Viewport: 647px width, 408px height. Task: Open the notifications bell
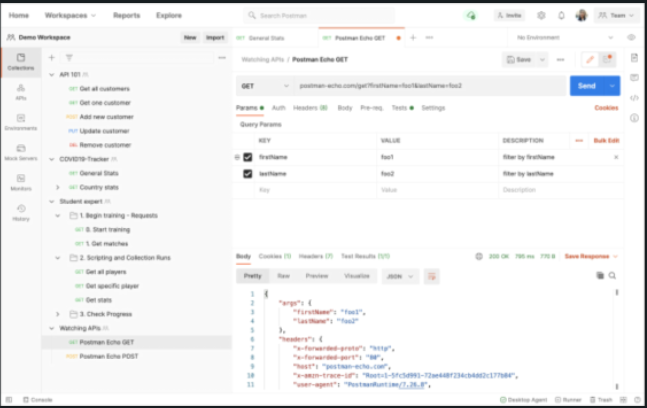(561, 16)
